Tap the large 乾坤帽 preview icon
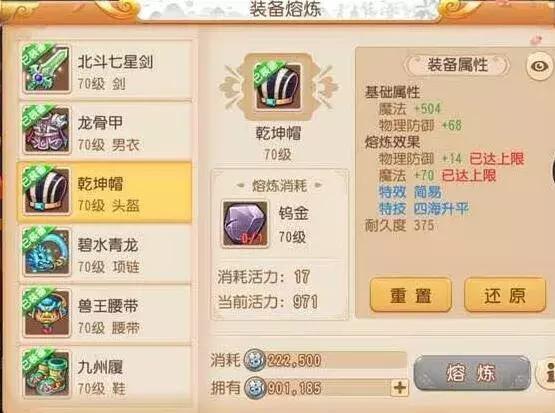 point(279,87)
